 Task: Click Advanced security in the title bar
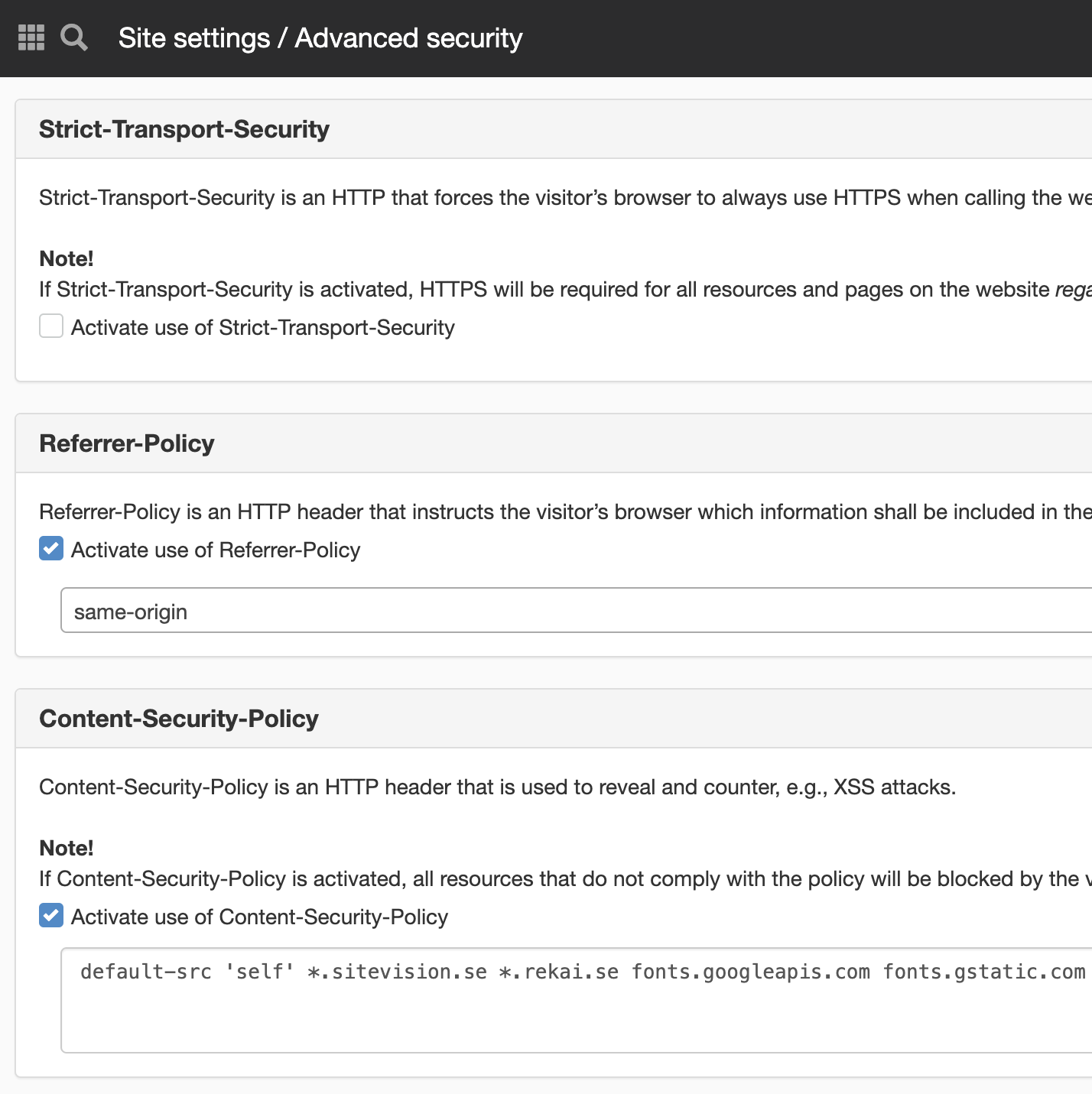(409, 37)
